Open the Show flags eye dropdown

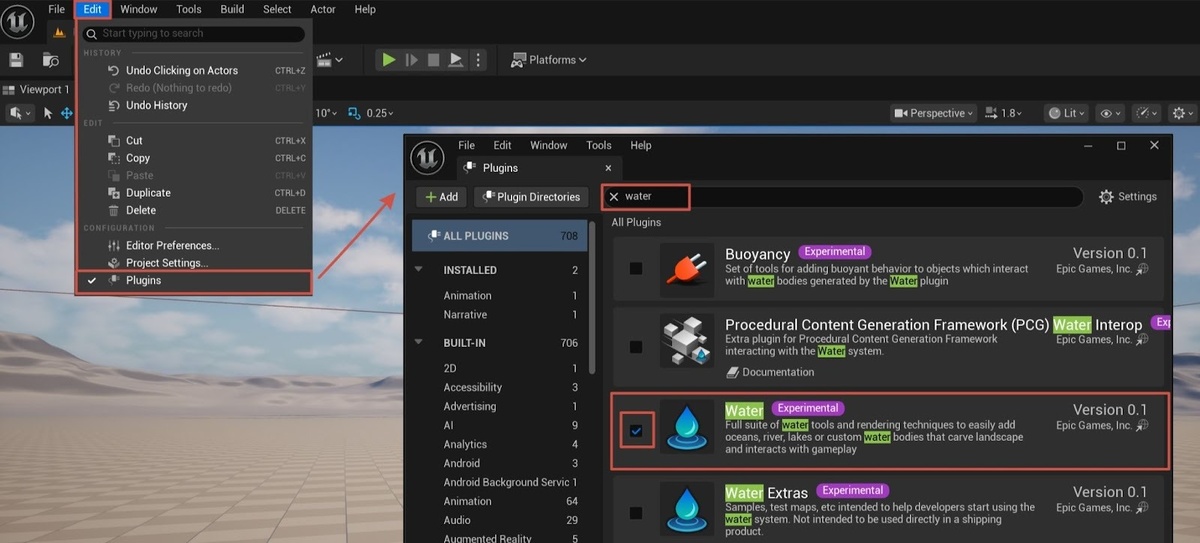pyautogui.click(x=1110, y=113)
